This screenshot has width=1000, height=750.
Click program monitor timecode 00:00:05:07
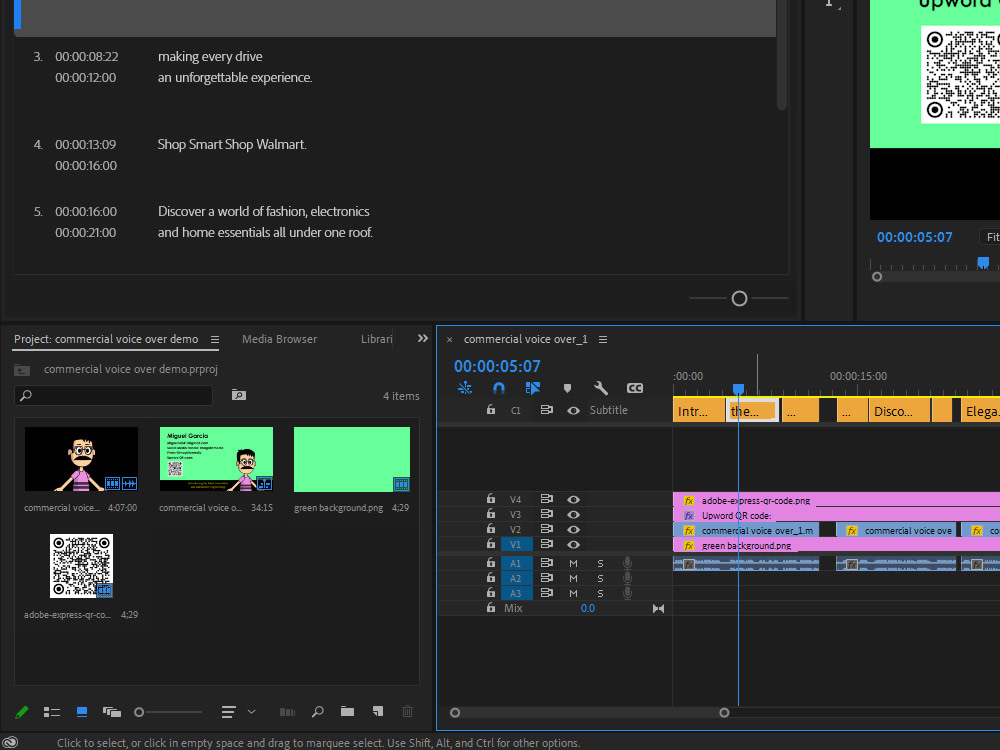point(914,237)
